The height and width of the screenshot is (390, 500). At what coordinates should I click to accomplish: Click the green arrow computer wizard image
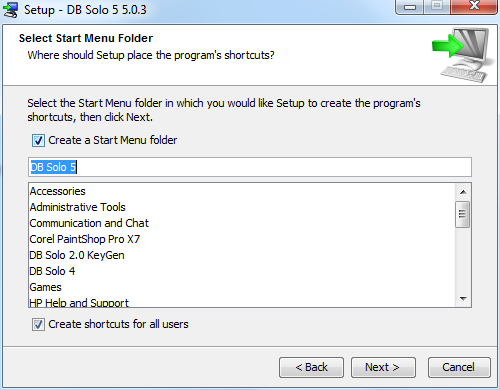[463, 55]
